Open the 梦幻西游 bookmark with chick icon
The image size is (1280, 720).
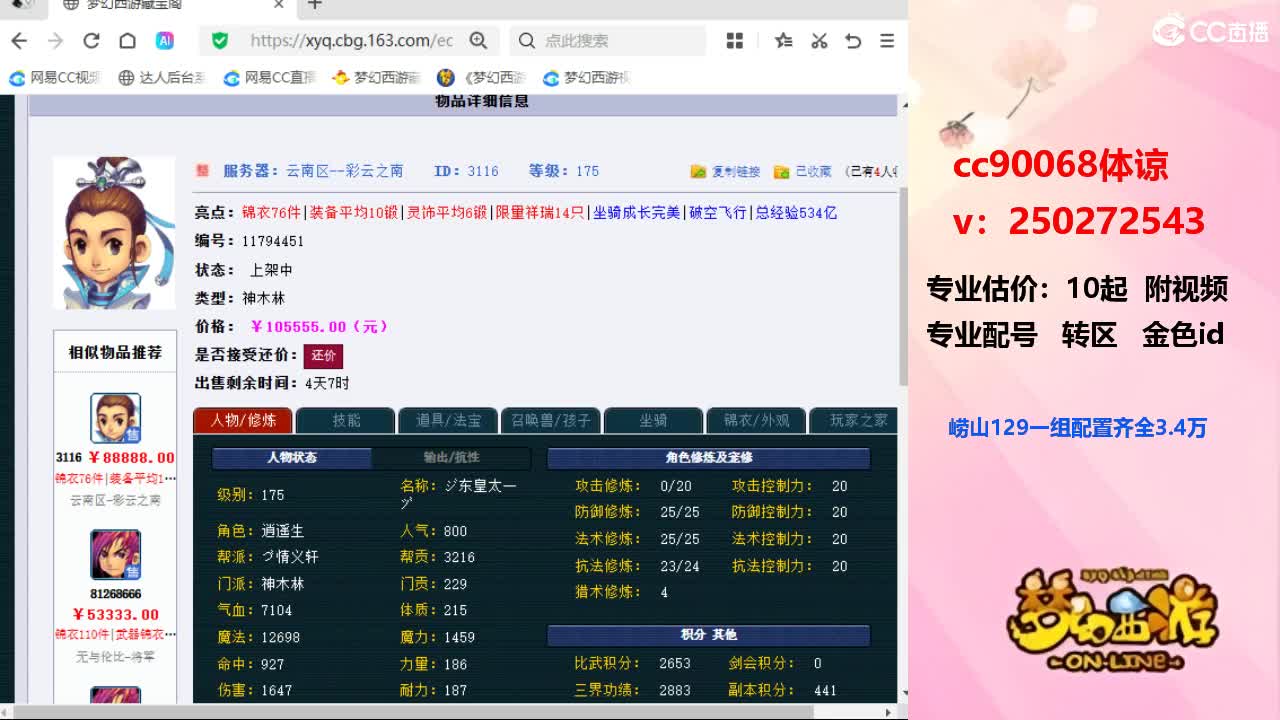point(377,78)
